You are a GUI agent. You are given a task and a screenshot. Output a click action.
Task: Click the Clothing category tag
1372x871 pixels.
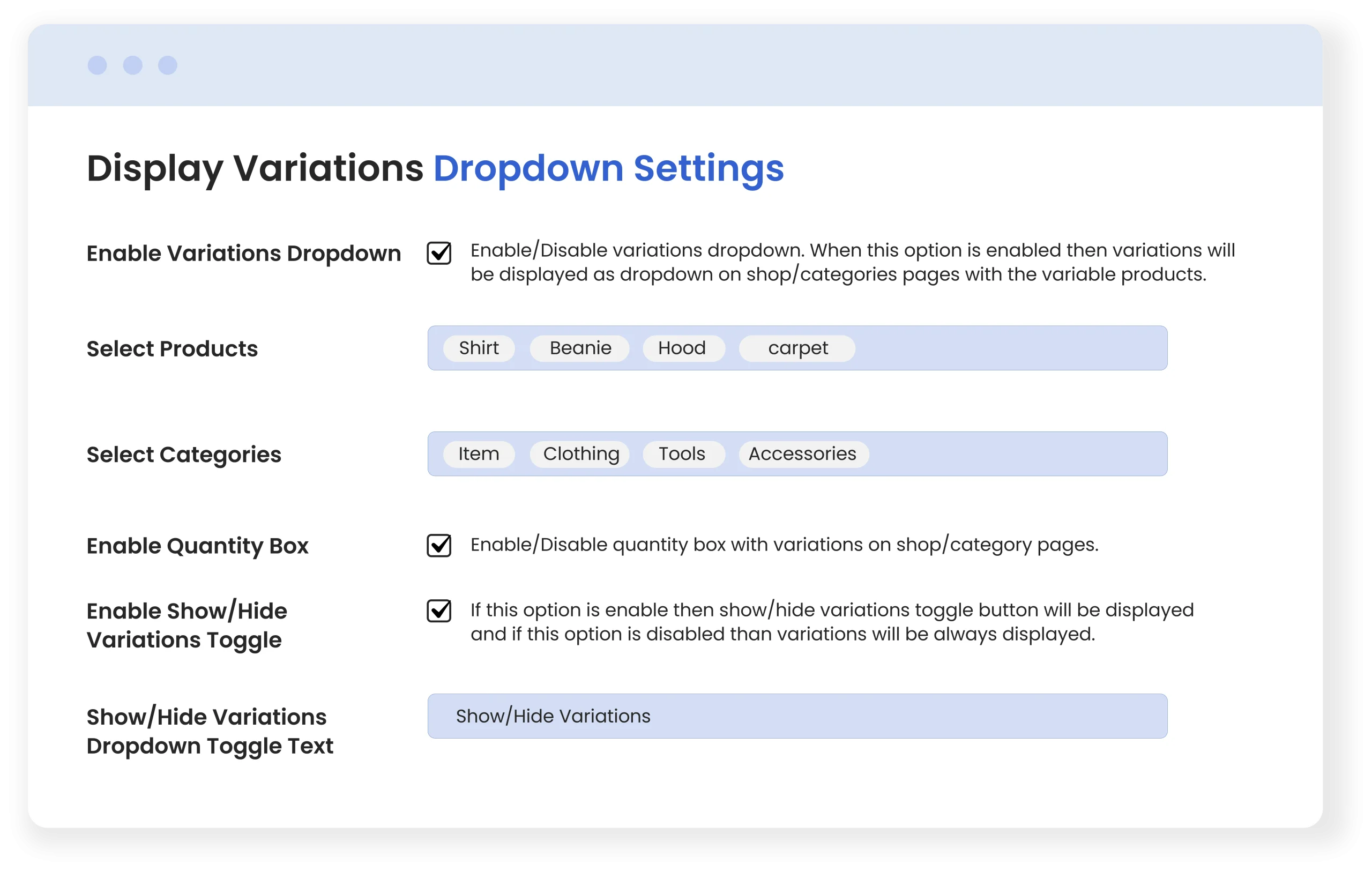pyautogui.click(x=579, y=454)
